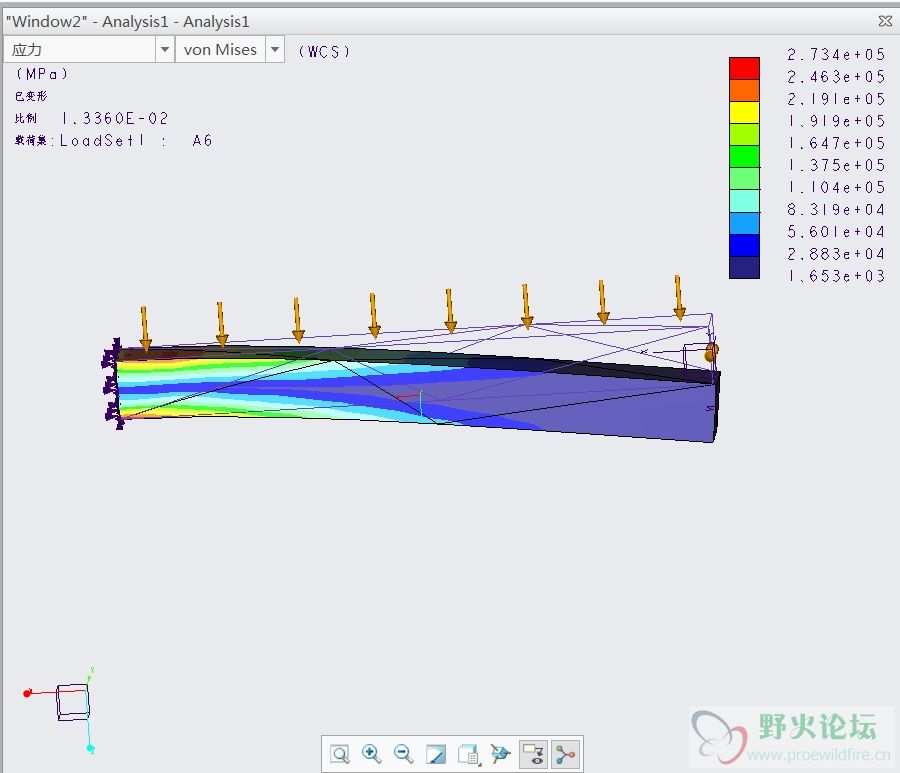Open the von Mises component dropdown arrow
This screenshot has height=773, width=900.
[x=275, y=49]
